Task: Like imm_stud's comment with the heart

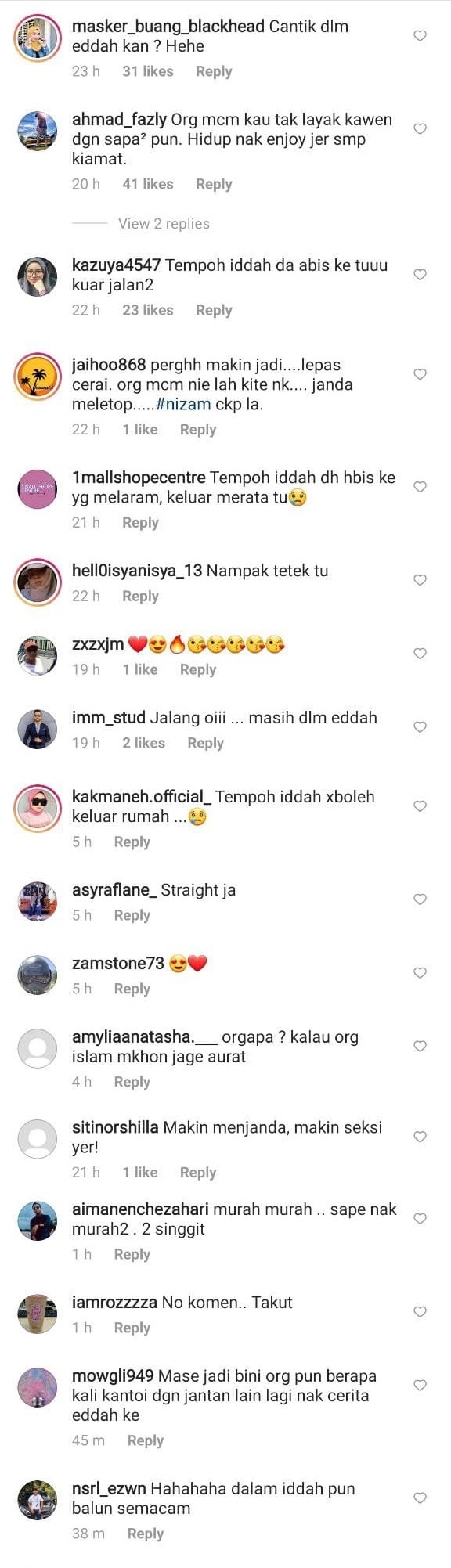Action: [x=420, y=727]
